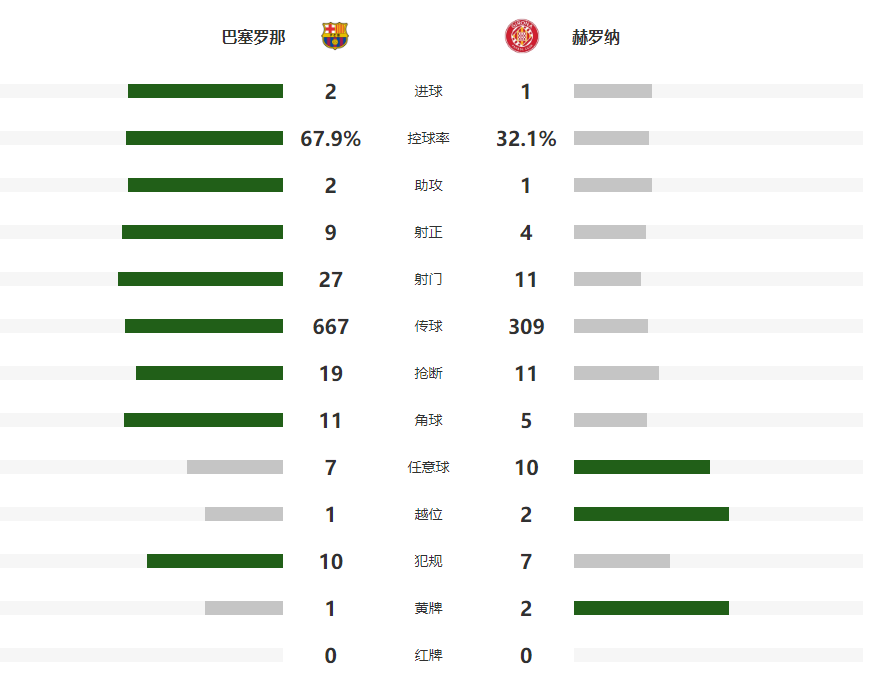Click Girona's 32.1% possession value
Screen dimensions: 872x673
pyautogui.click(x=526, y=139)
